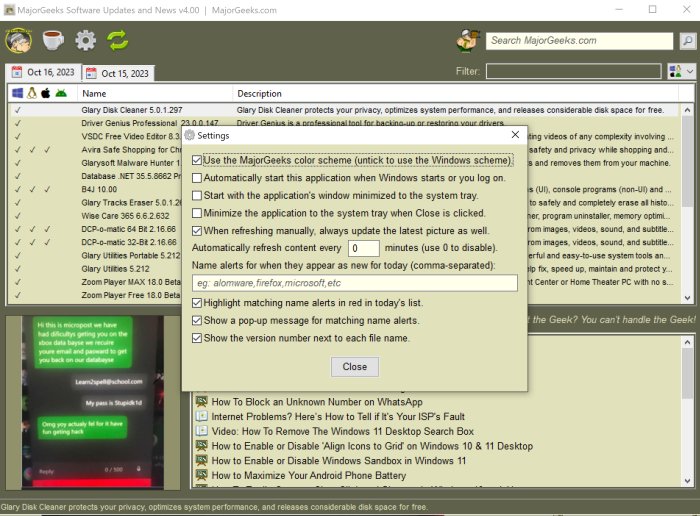Sort list by the Name column header
Image resolution: width=700 pixels, height=516 pixels.
point(155,93)
